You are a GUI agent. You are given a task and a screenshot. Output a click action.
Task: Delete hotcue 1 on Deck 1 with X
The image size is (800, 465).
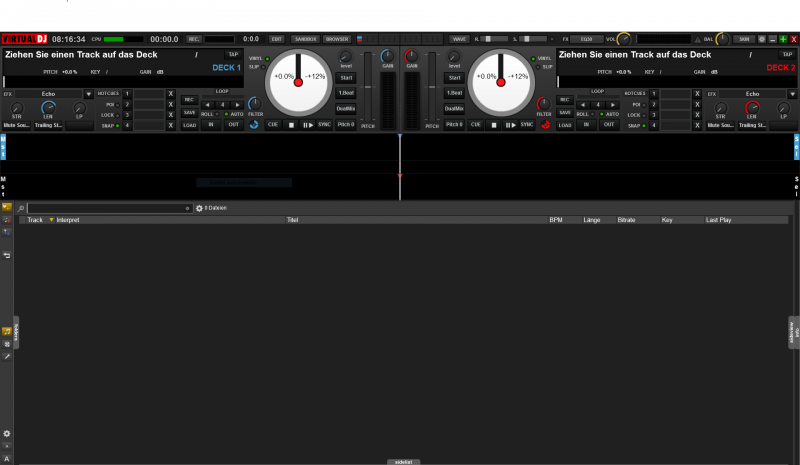(171, 94)
